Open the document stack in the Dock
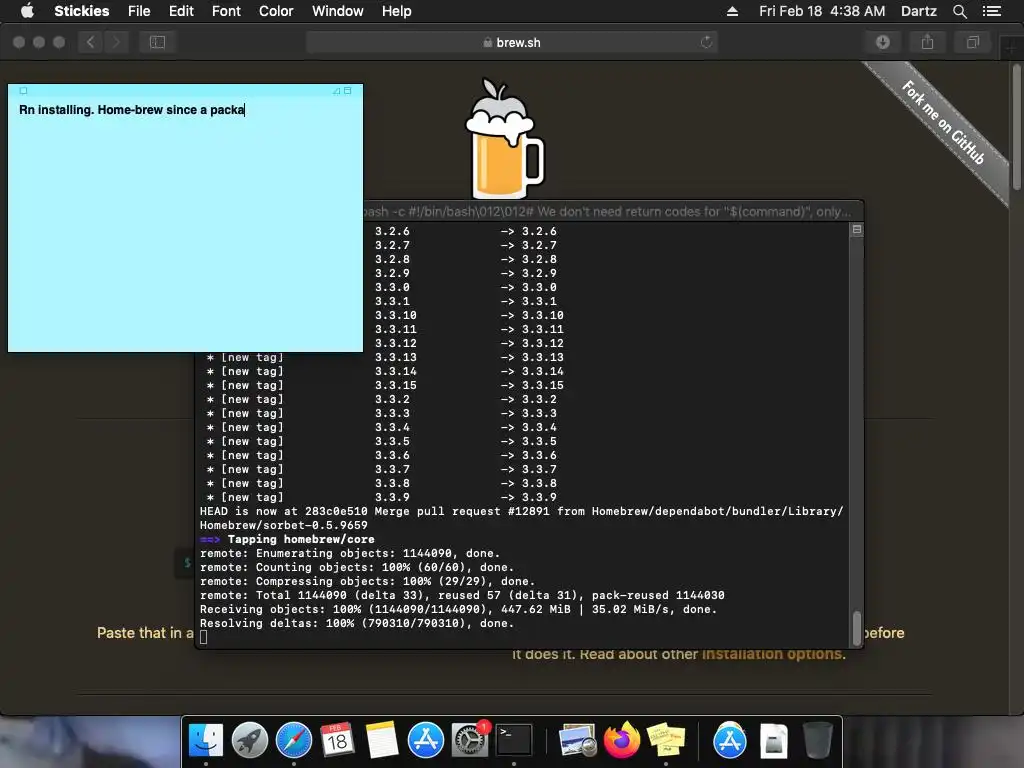Screen dimensions: 1024x768 click(x=774, y=741)
